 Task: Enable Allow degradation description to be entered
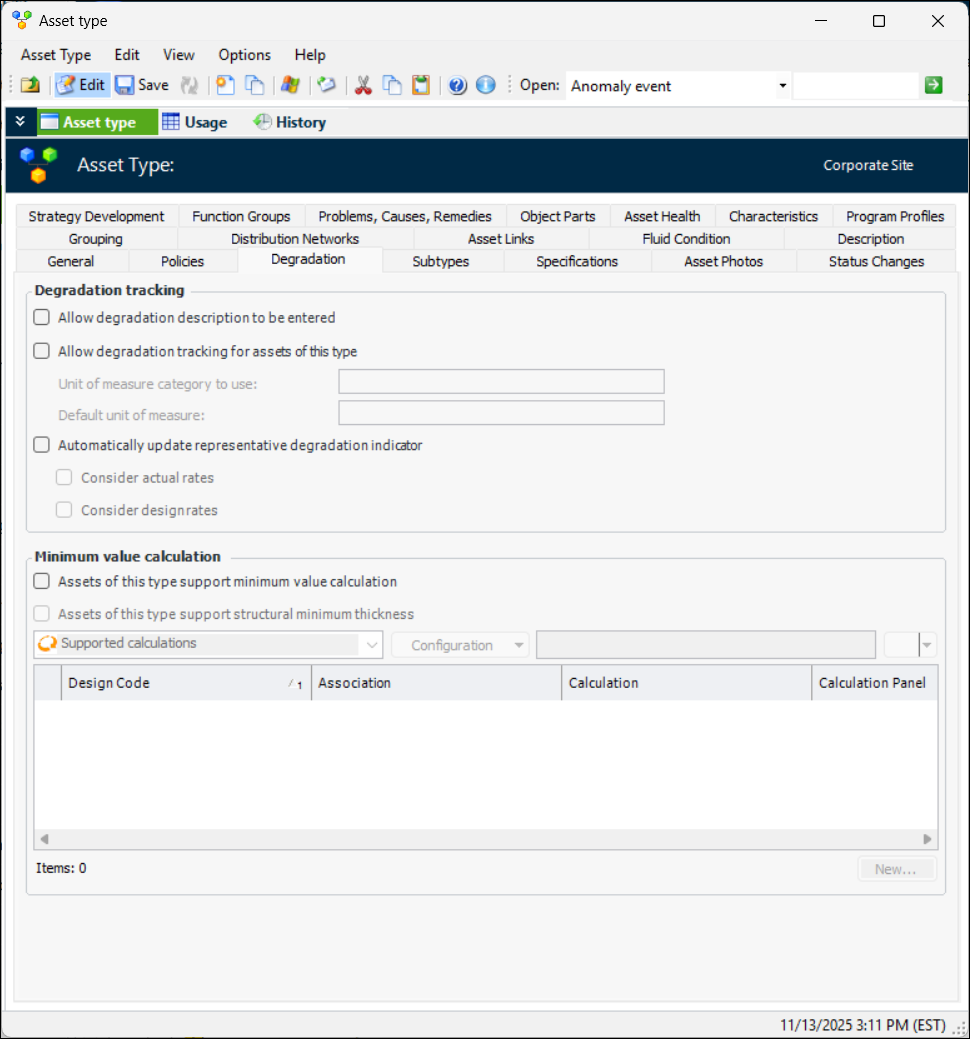42,318
